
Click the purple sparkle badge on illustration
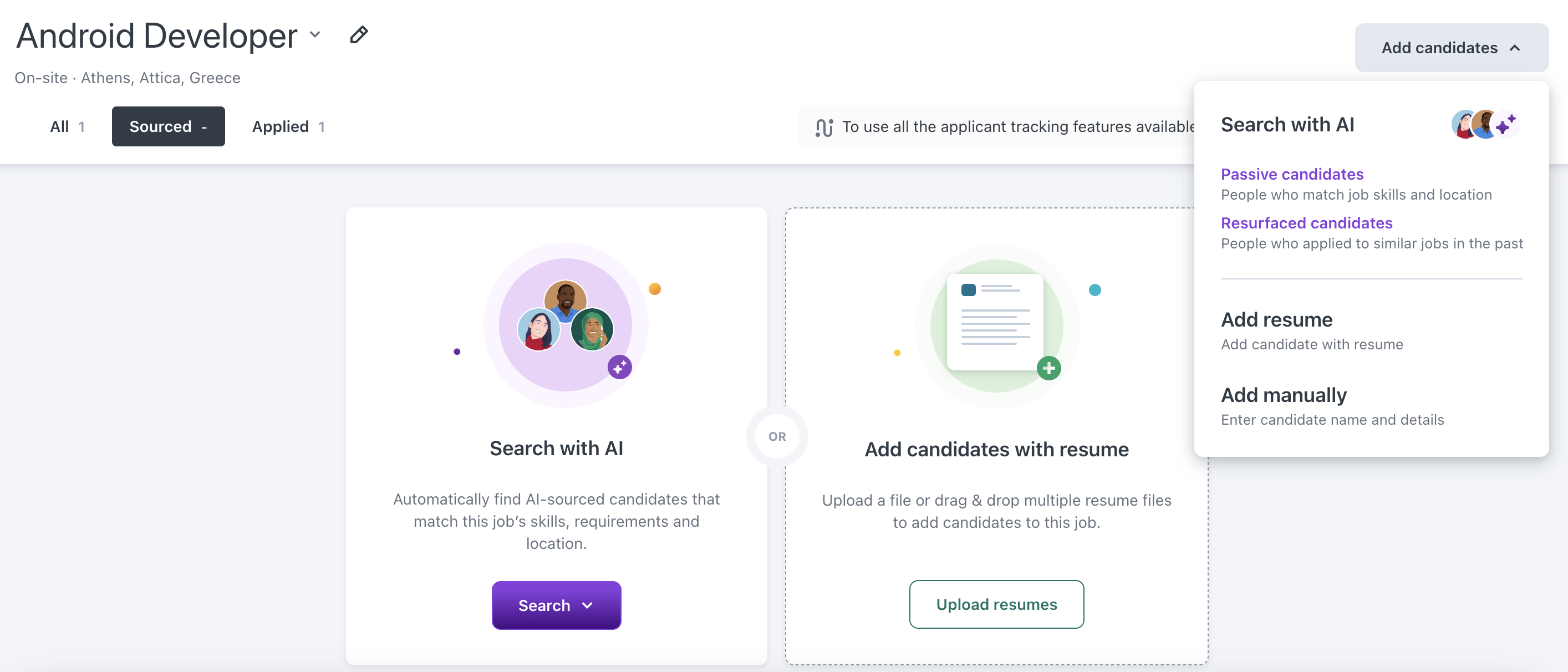[x=620, y=367]
